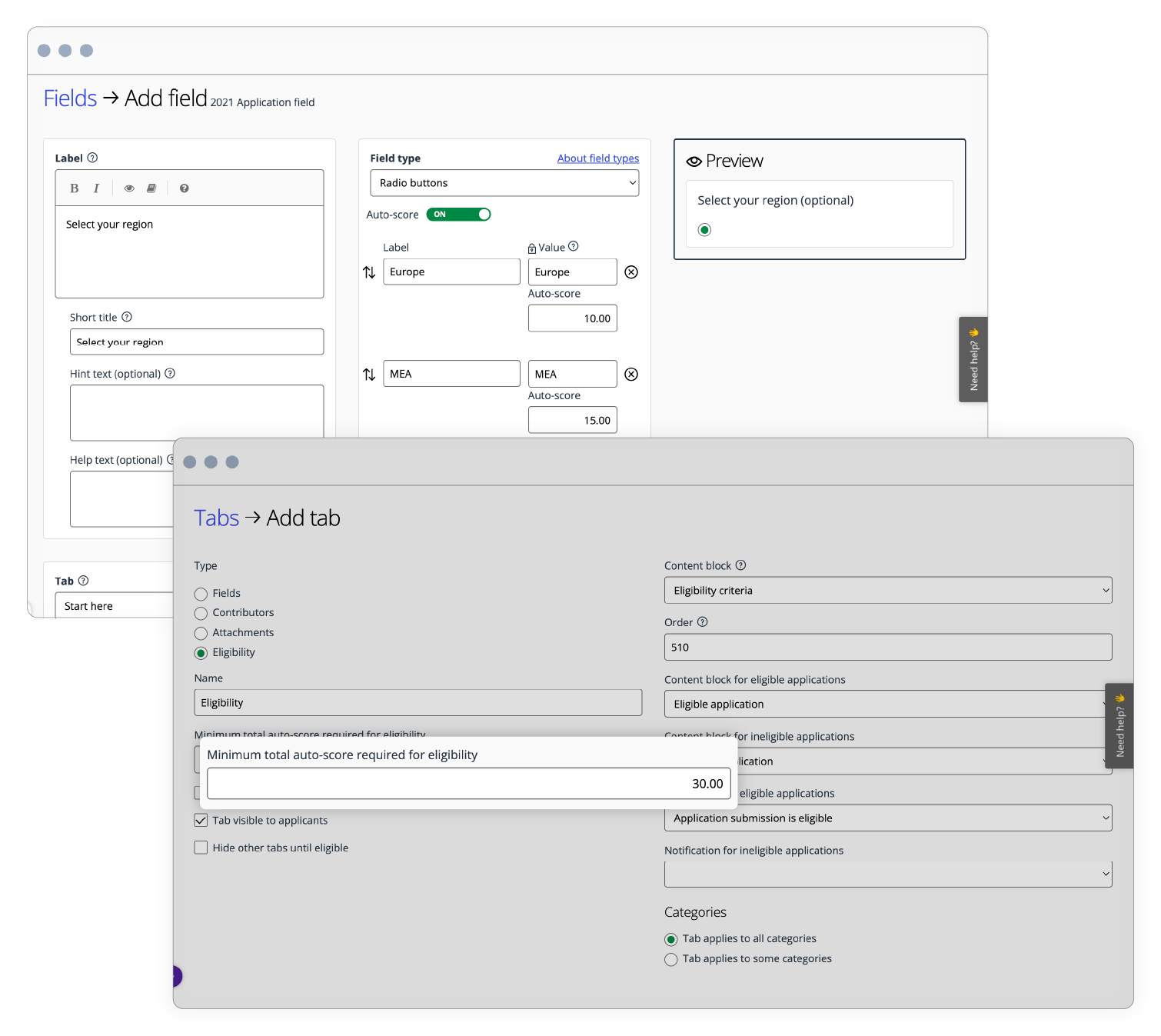
Task: Select Tab applies to some categories
Action: (671, 960)
